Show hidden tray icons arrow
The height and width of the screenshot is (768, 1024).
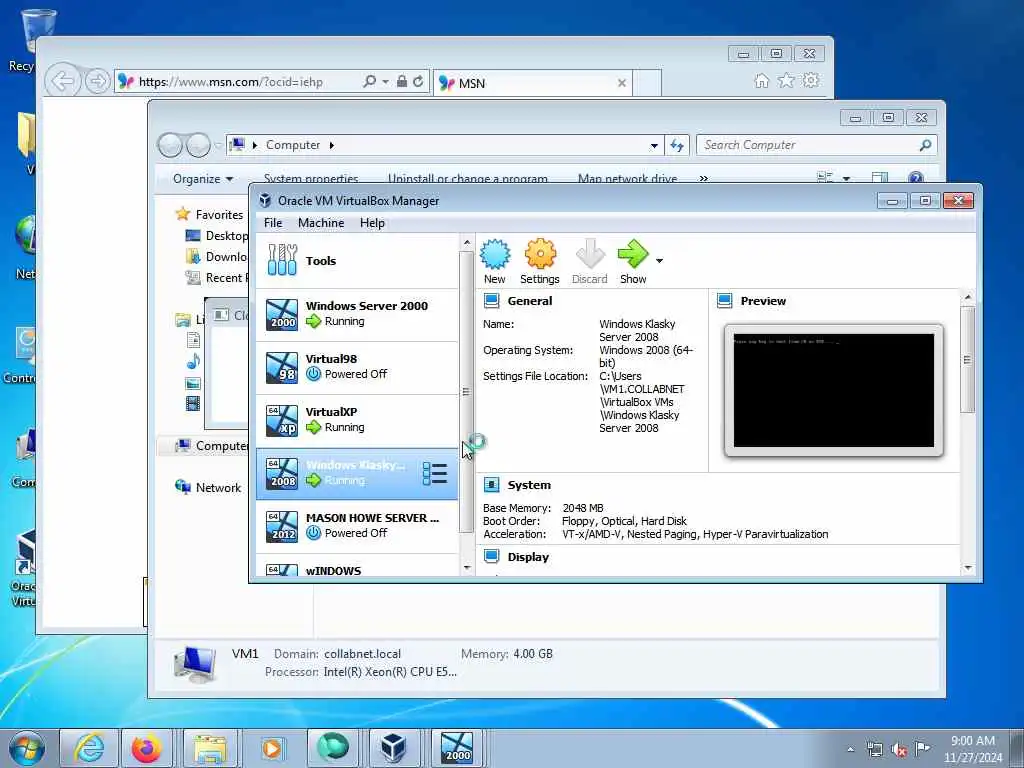[850, 749]
